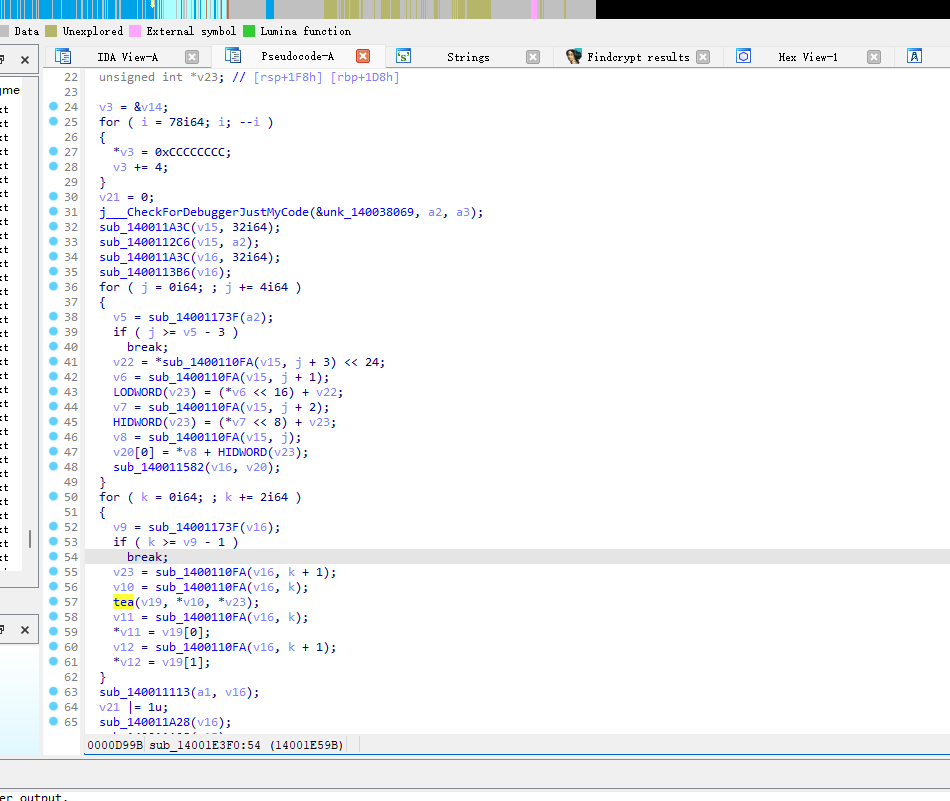Toggle breakpoint dot on line 48
Screen dimensions: 950x801
(53, 467)
